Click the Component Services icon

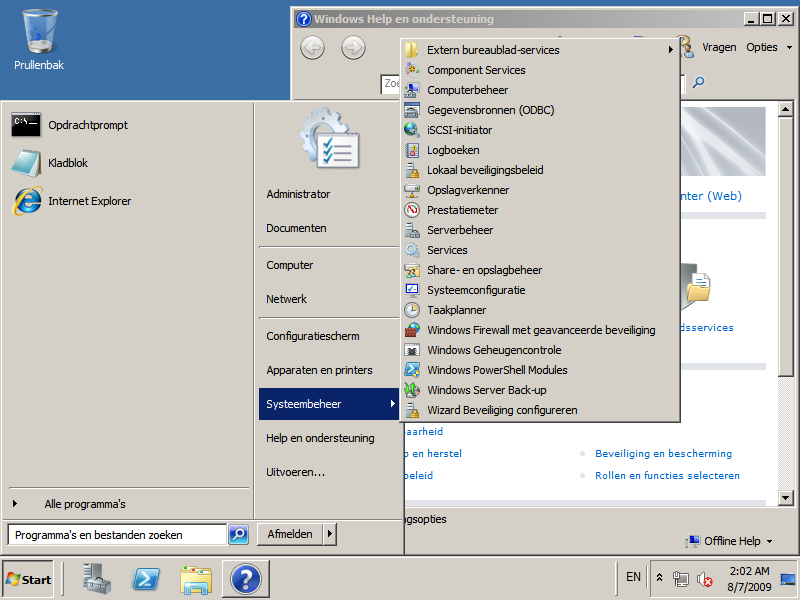pos(412,70)
